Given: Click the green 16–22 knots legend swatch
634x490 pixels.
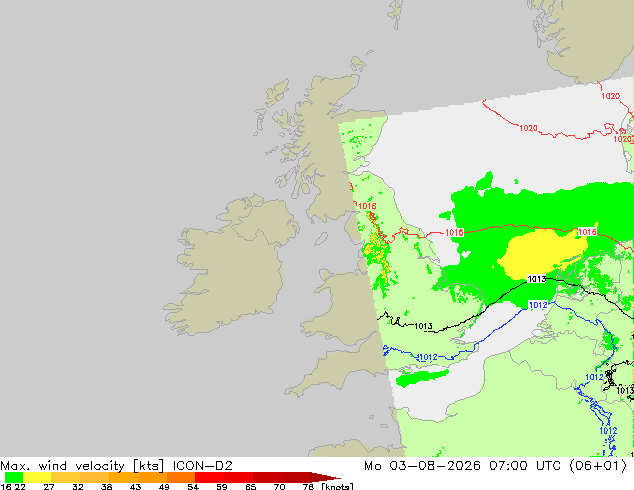Looking at the screenshot, I should (x=13, y=477).
